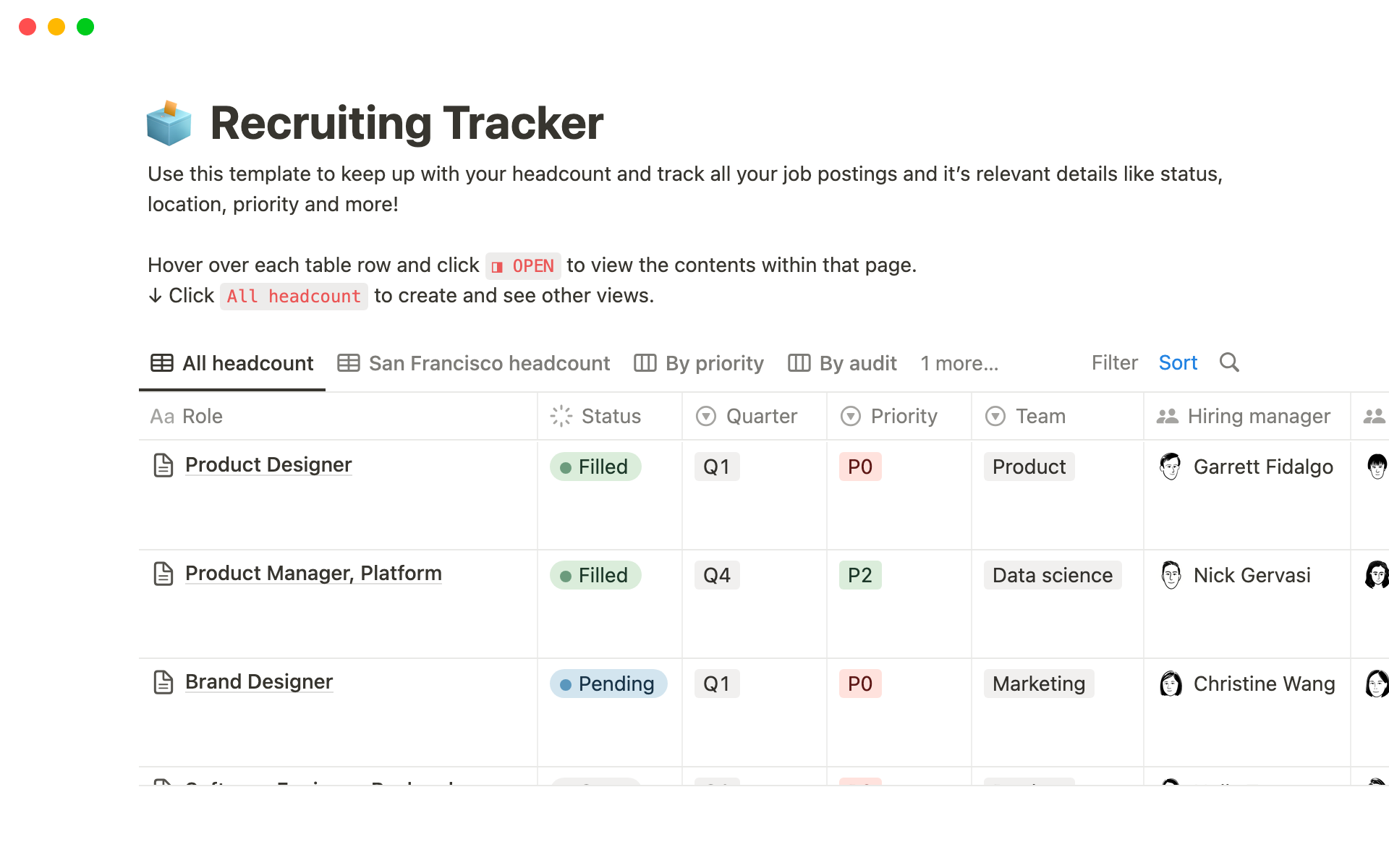Click the Pending status of Brand Designer

608,684
